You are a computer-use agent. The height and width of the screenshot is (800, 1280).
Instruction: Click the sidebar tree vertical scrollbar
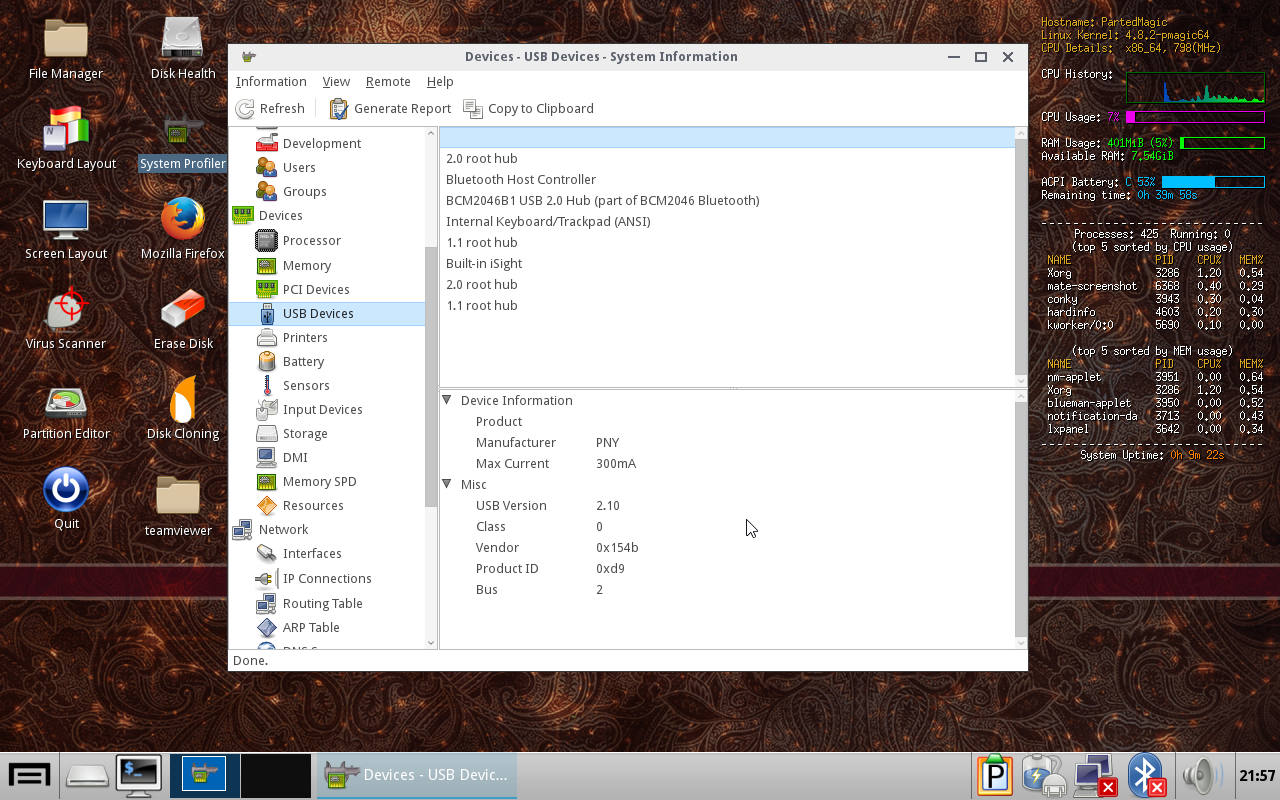[431, 377]
